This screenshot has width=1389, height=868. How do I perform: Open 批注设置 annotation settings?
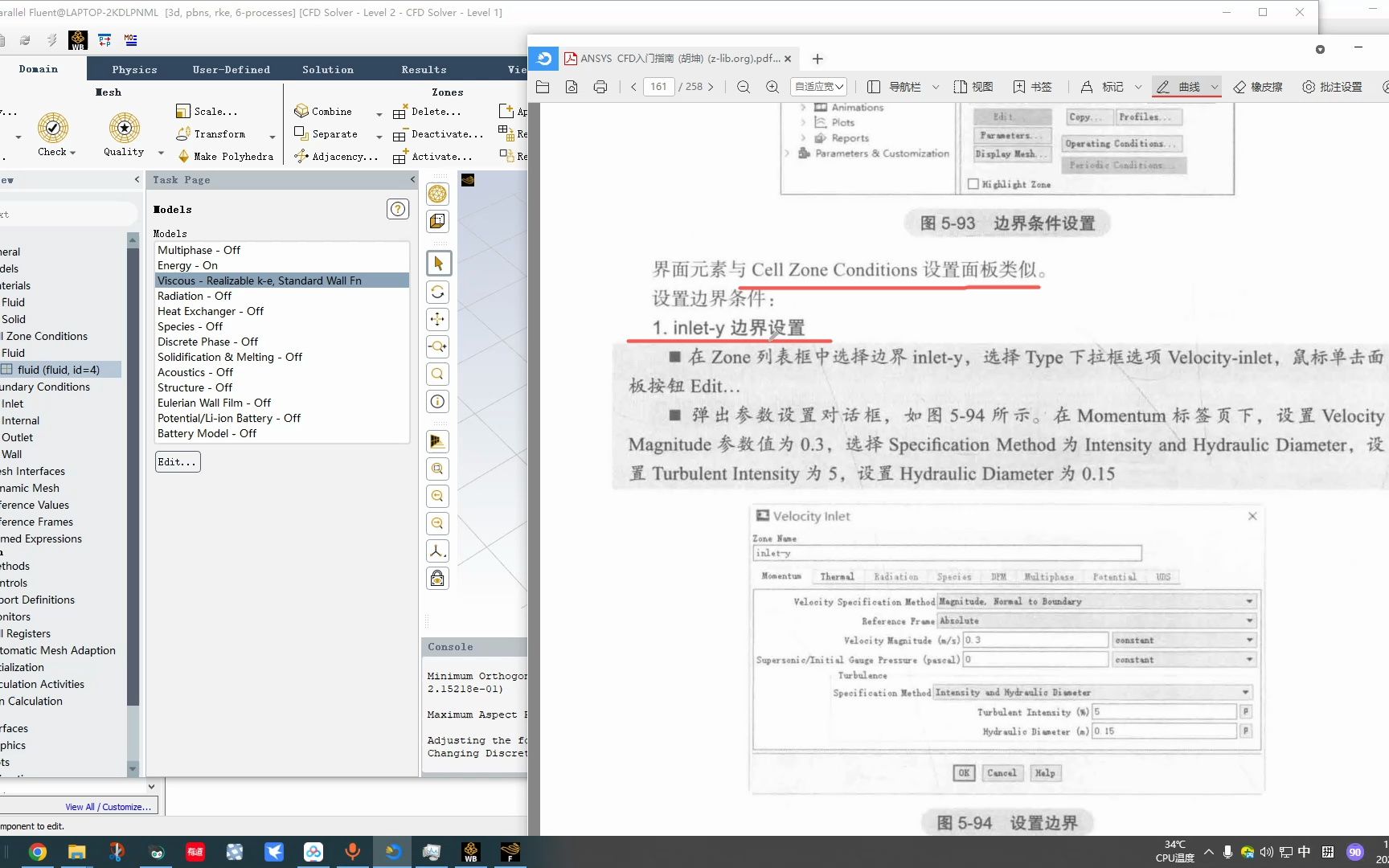tap(1332, 87)
